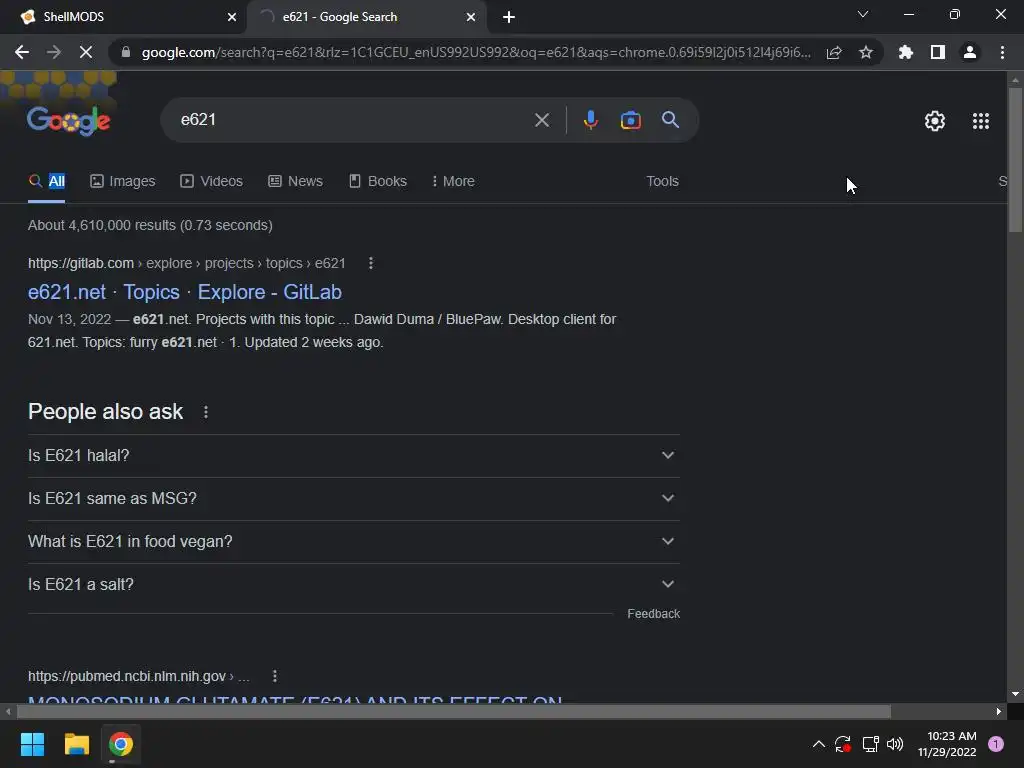
Task: Toggle the Chrome side panel
Action: point(938,52)
